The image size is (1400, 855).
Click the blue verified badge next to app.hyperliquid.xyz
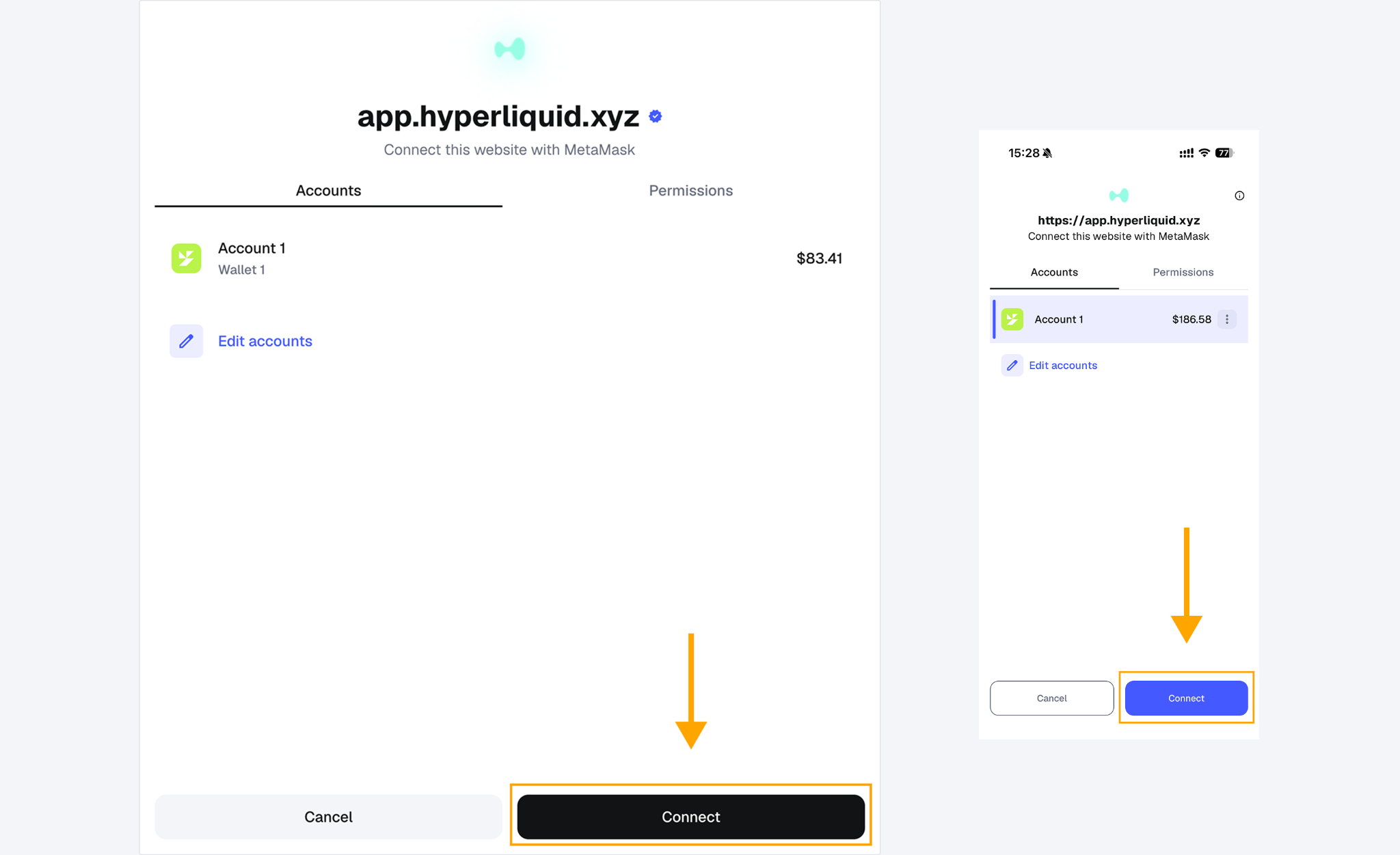(x=656, y=116)
